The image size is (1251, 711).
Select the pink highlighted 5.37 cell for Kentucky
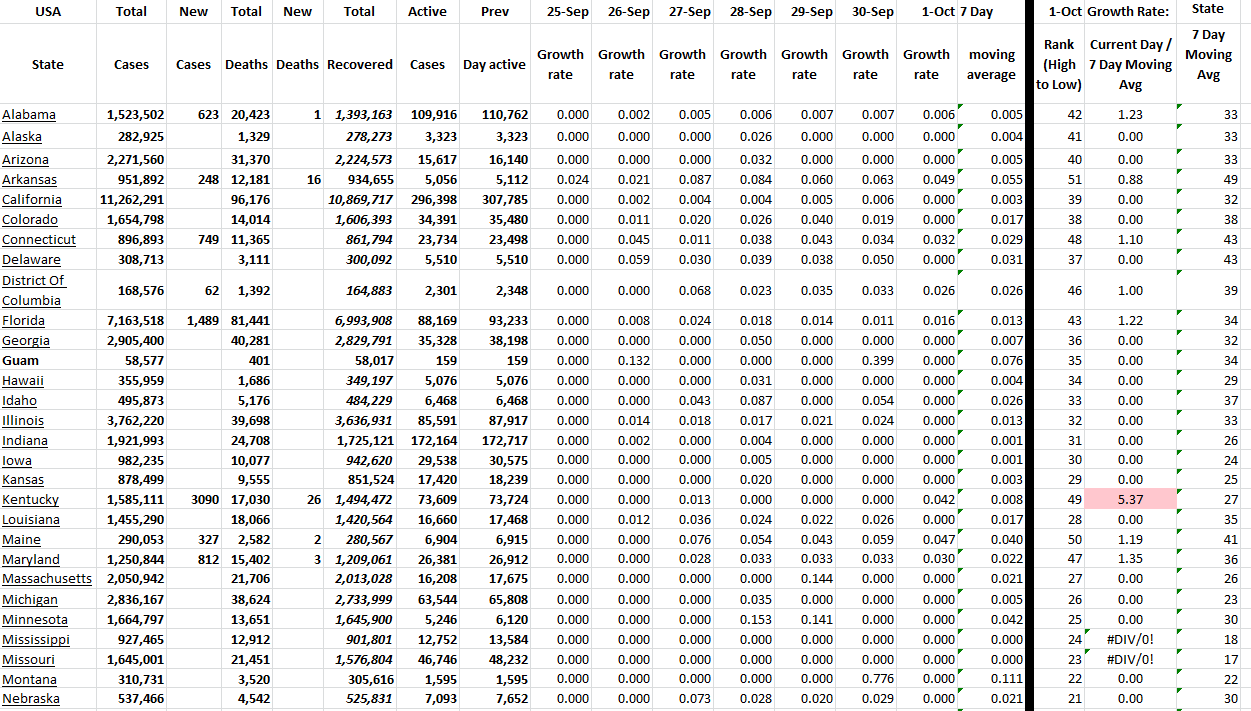tap(1130, 499)
